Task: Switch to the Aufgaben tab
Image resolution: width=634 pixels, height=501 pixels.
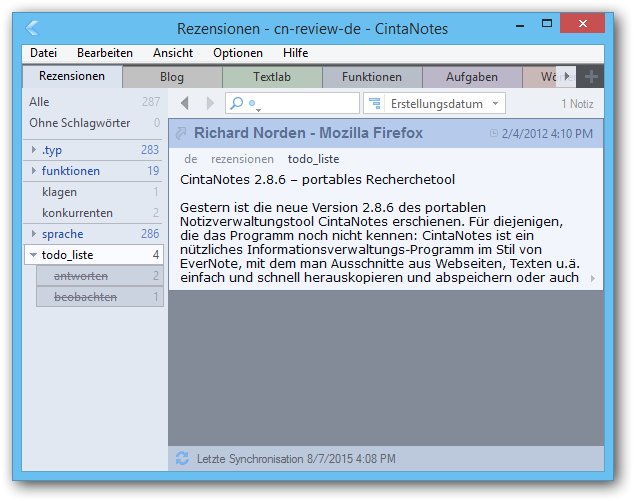Action: point(472,77)
